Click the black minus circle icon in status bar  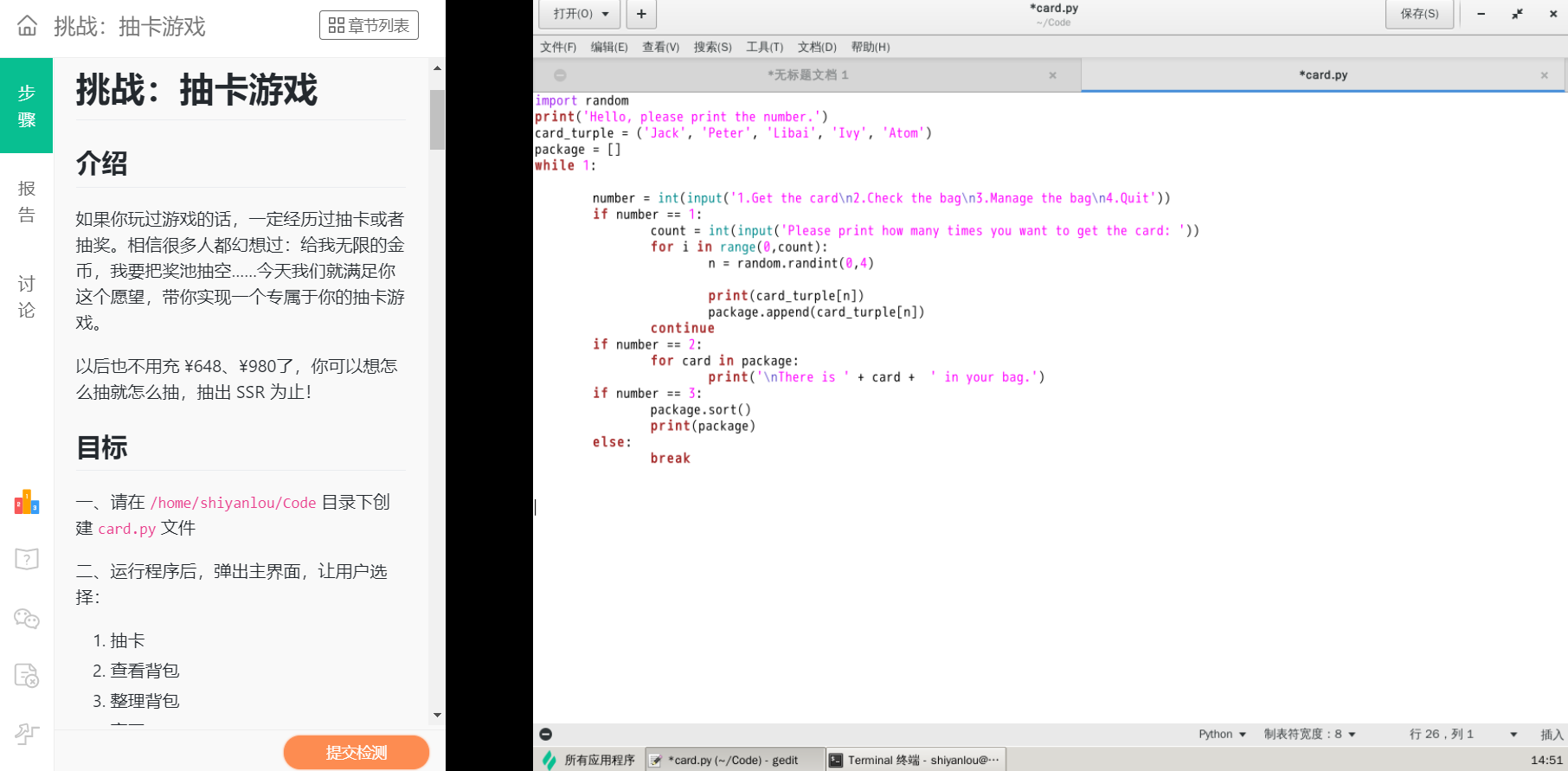(x=545, y=734)
